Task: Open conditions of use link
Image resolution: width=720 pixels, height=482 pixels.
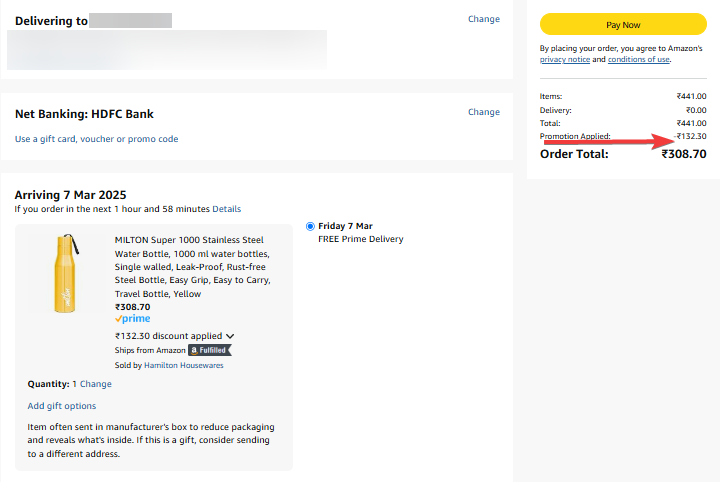Action: [639, 59]
